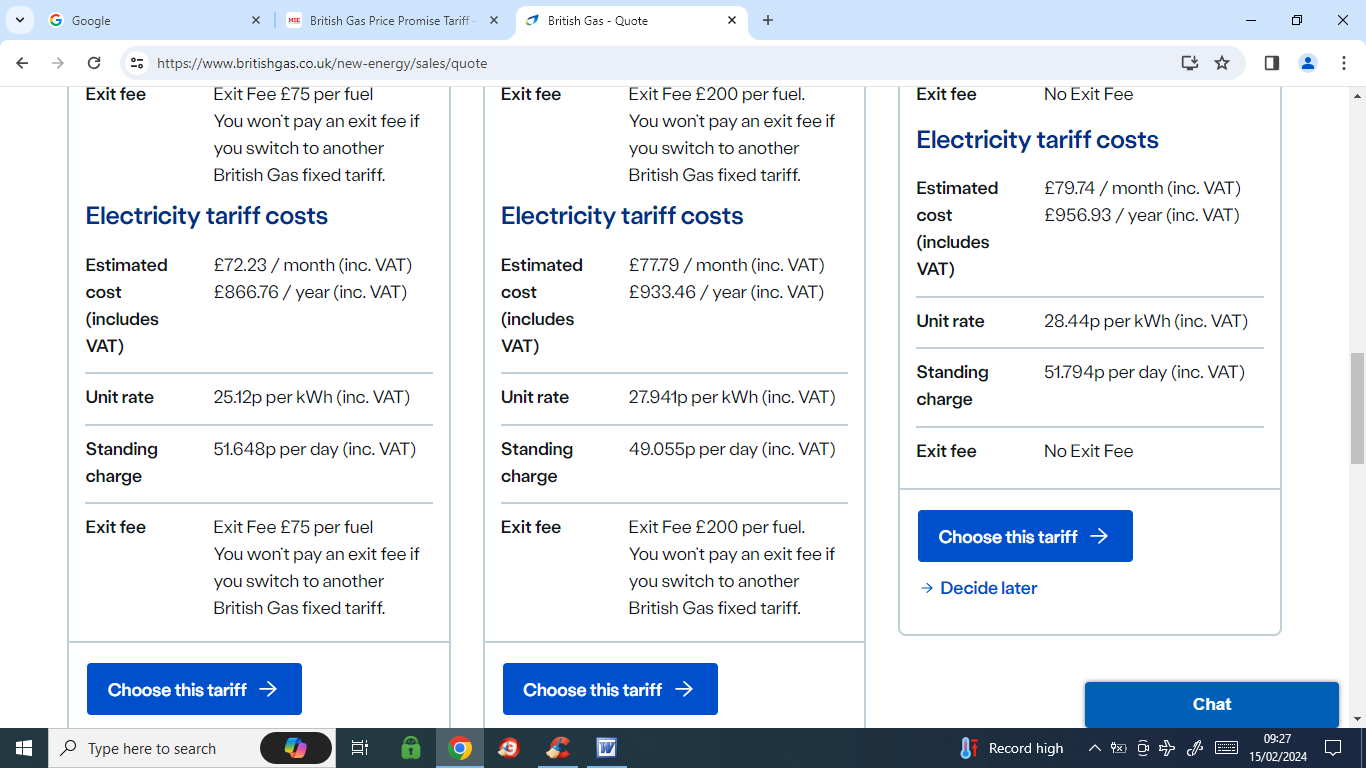The height and width of the screenshot is (768, 1366).
Task: Expand the tab search dropdown
Action: pos(19,20)
